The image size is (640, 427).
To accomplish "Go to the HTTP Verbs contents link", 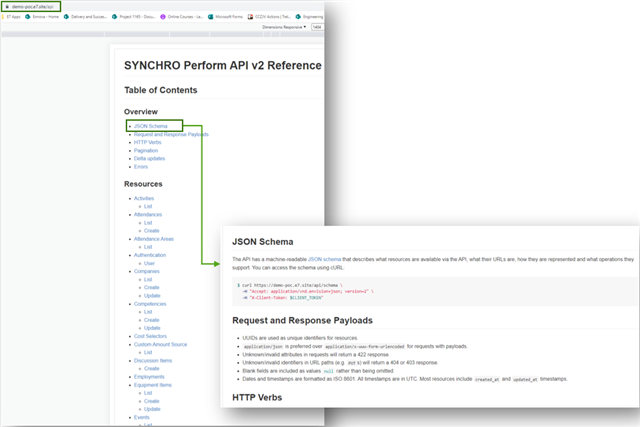I will click(x=147, y=142).
